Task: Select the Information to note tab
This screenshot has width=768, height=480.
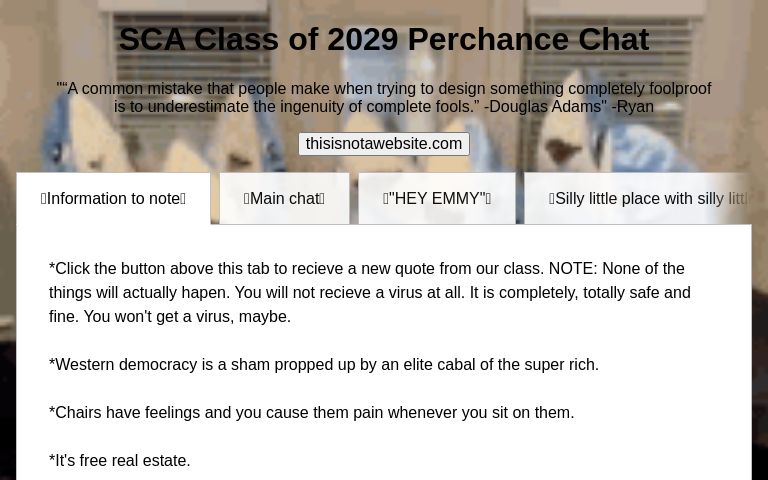Action: [x=113, y=198]
